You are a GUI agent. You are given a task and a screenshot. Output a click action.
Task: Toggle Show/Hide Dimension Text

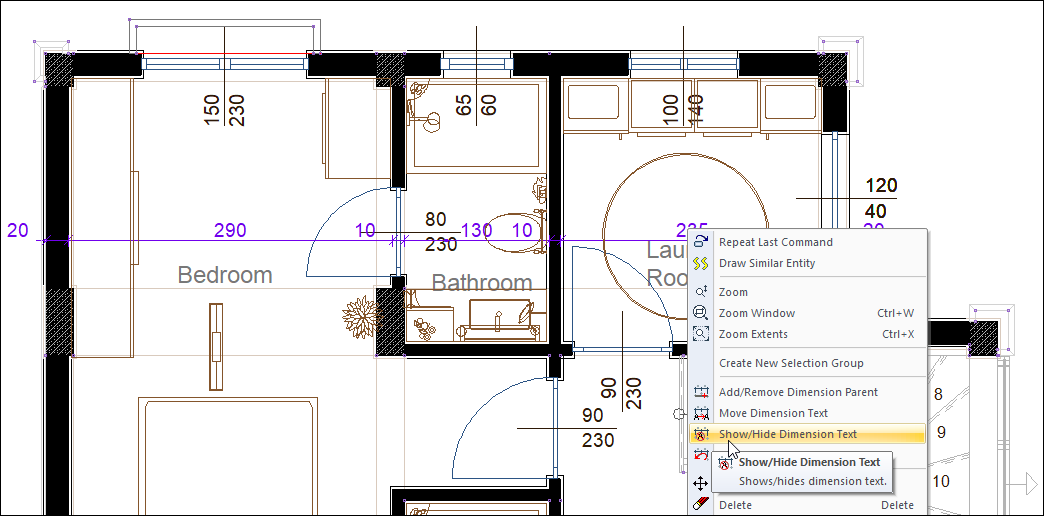point(787,434)
